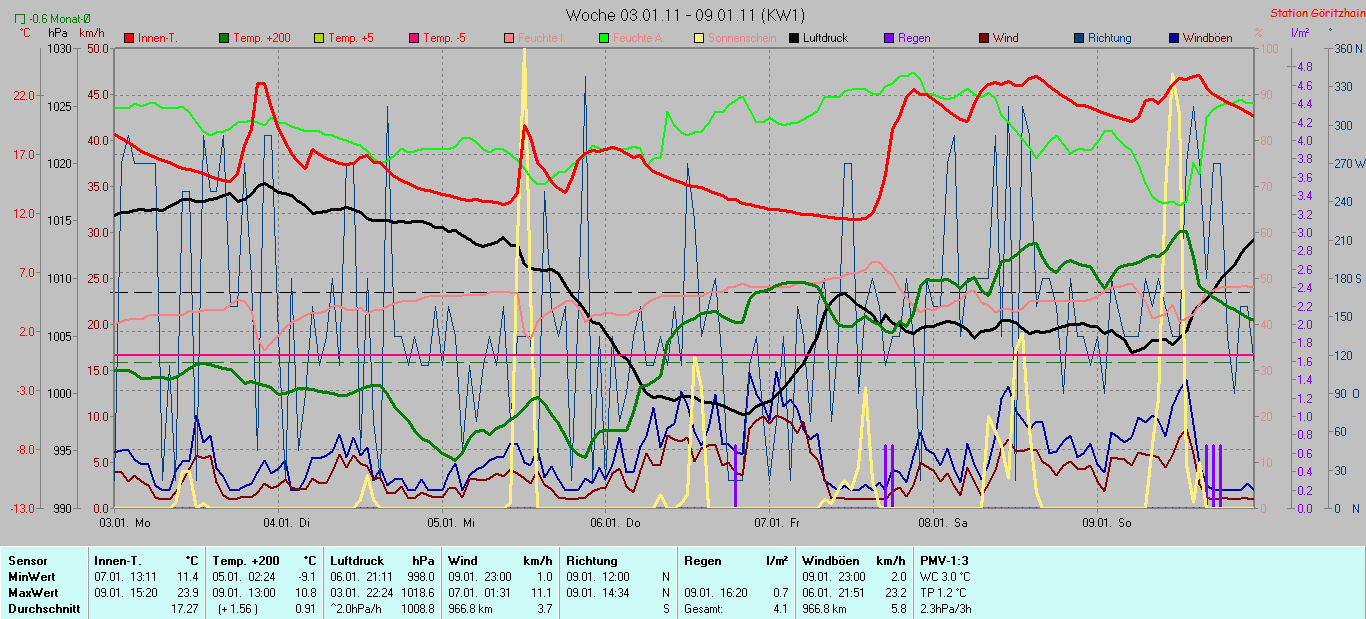Click the 2.3hPa/3h entry
This screenshot has height=619, width=1366.
coord(946,609)
